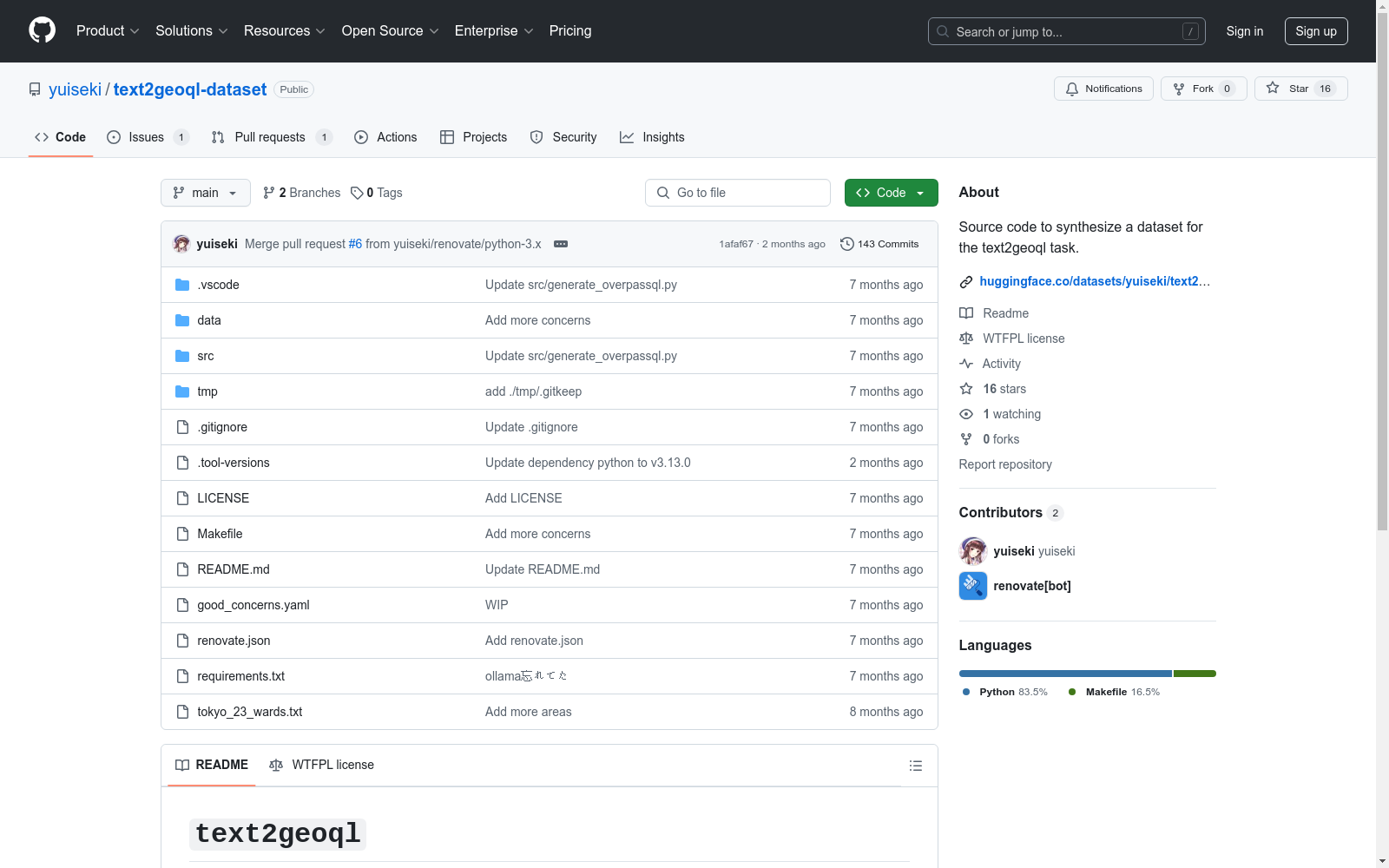The width and height of the screenshot is (1389, 868).
Task: Switch to the Pull requests tab
Action: 272,137
